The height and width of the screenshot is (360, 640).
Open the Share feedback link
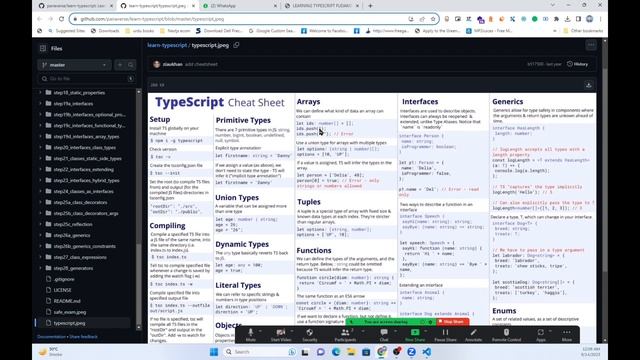click(83, 337)
